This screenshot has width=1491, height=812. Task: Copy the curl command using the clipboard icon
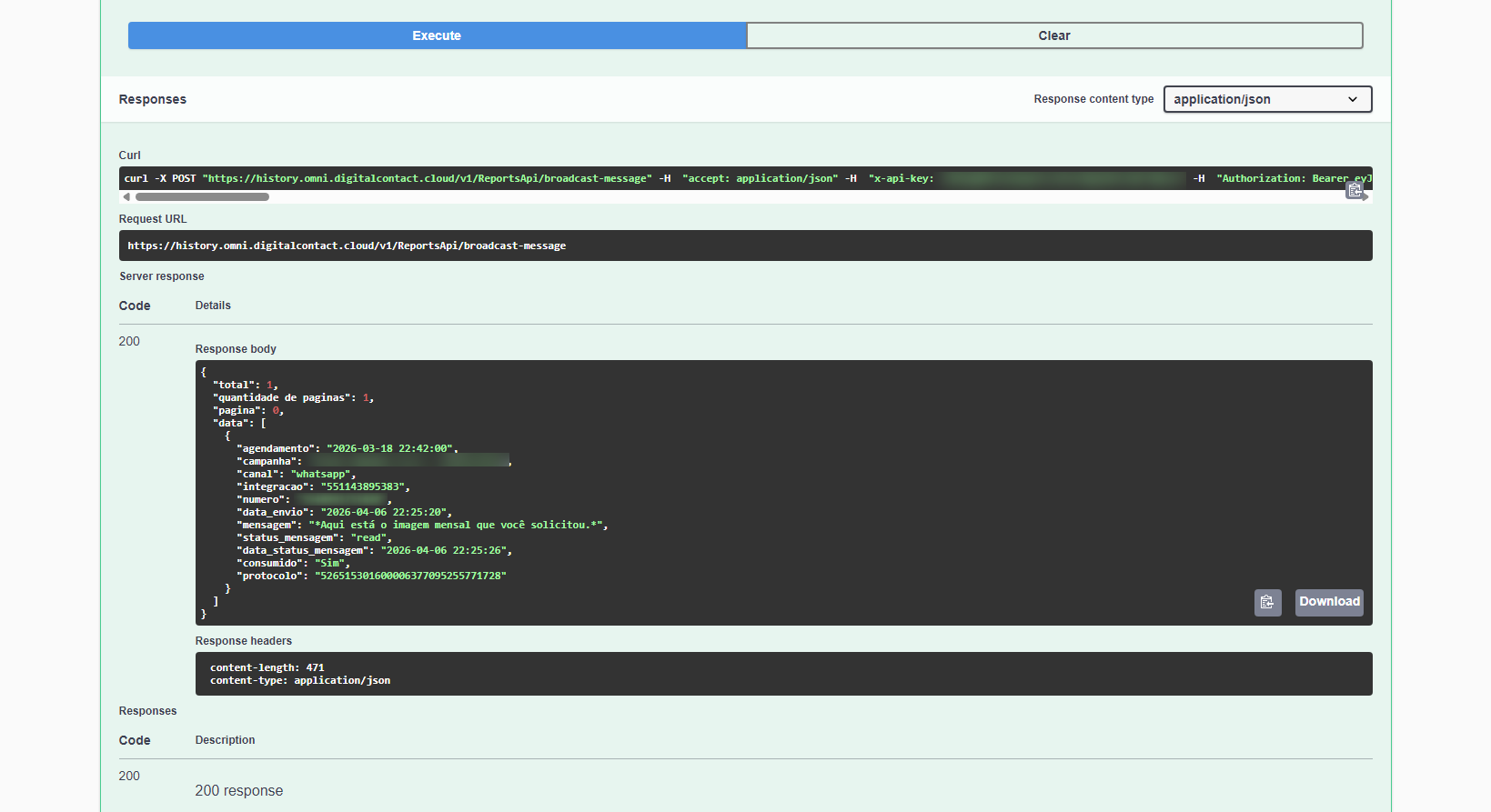tap(1355, 189)
